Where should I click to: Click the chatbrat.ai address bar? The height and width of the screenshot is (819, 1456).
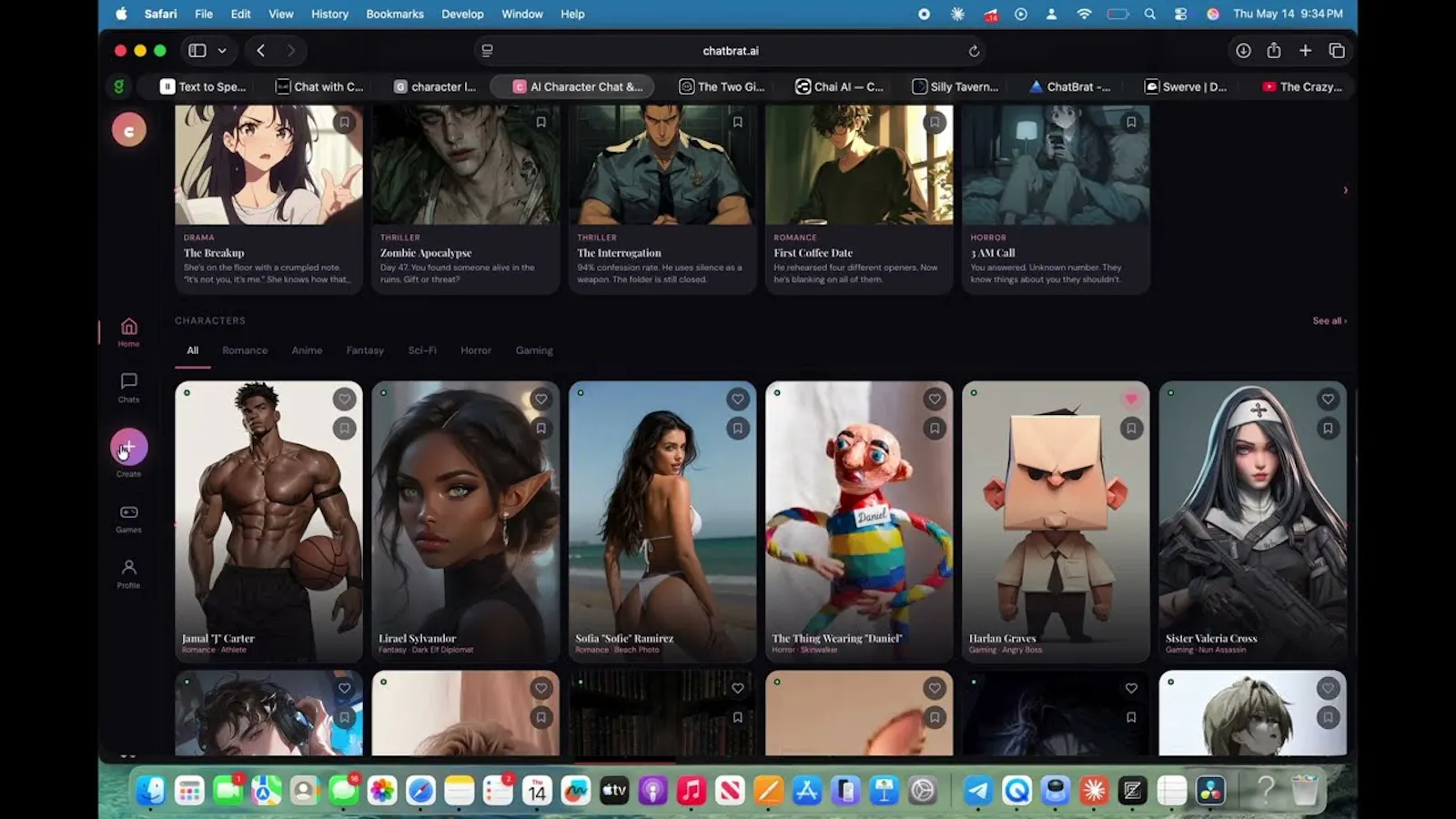[x=731, y=51]
